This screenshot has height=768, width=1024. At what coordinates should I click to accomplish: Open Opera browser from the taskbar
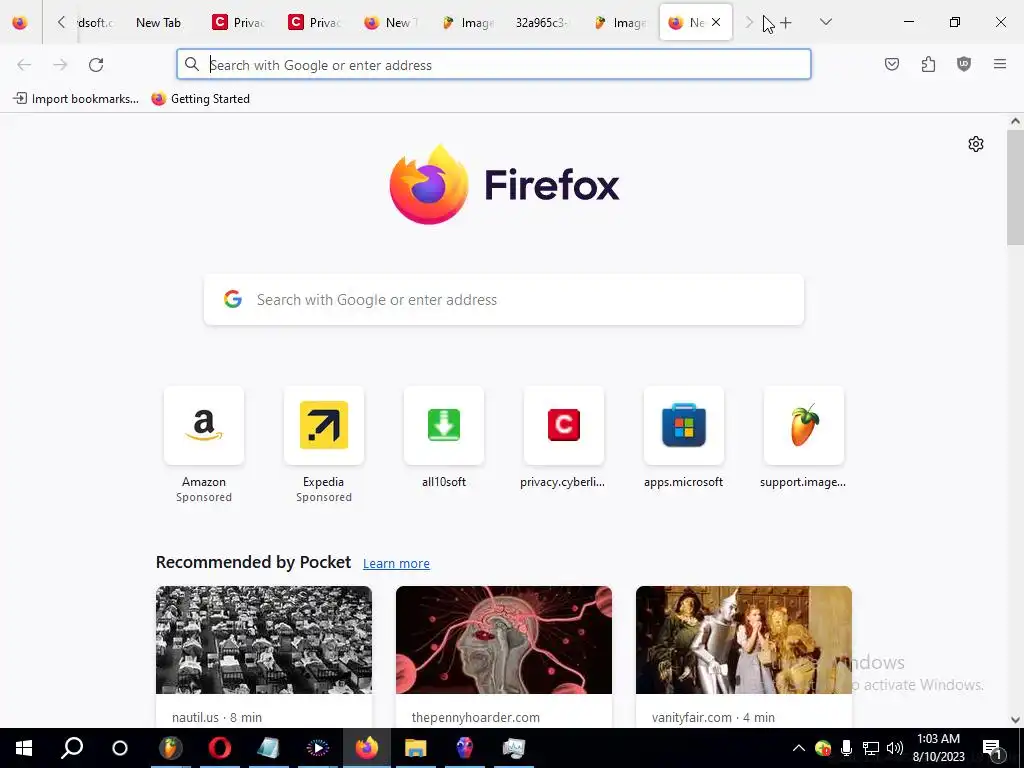219,748
